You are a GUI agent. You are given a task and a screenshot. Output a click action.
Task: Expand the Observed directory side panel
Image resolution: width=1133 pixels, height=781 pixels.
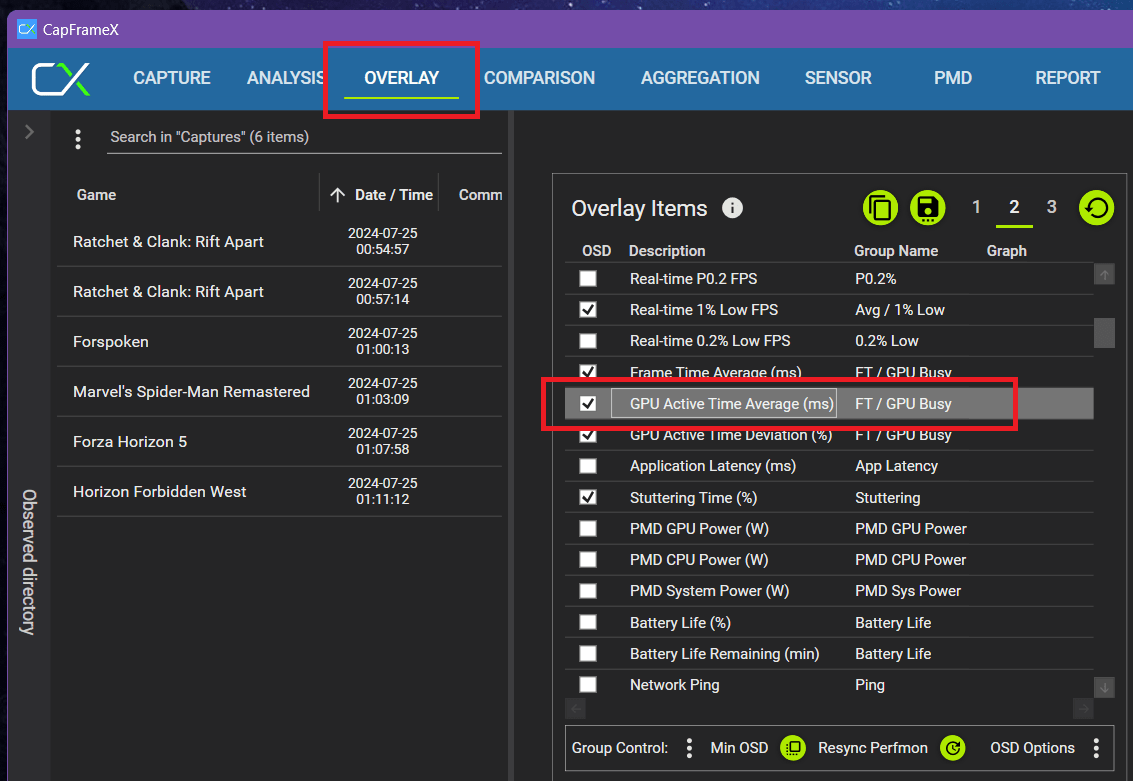[29, 132]
